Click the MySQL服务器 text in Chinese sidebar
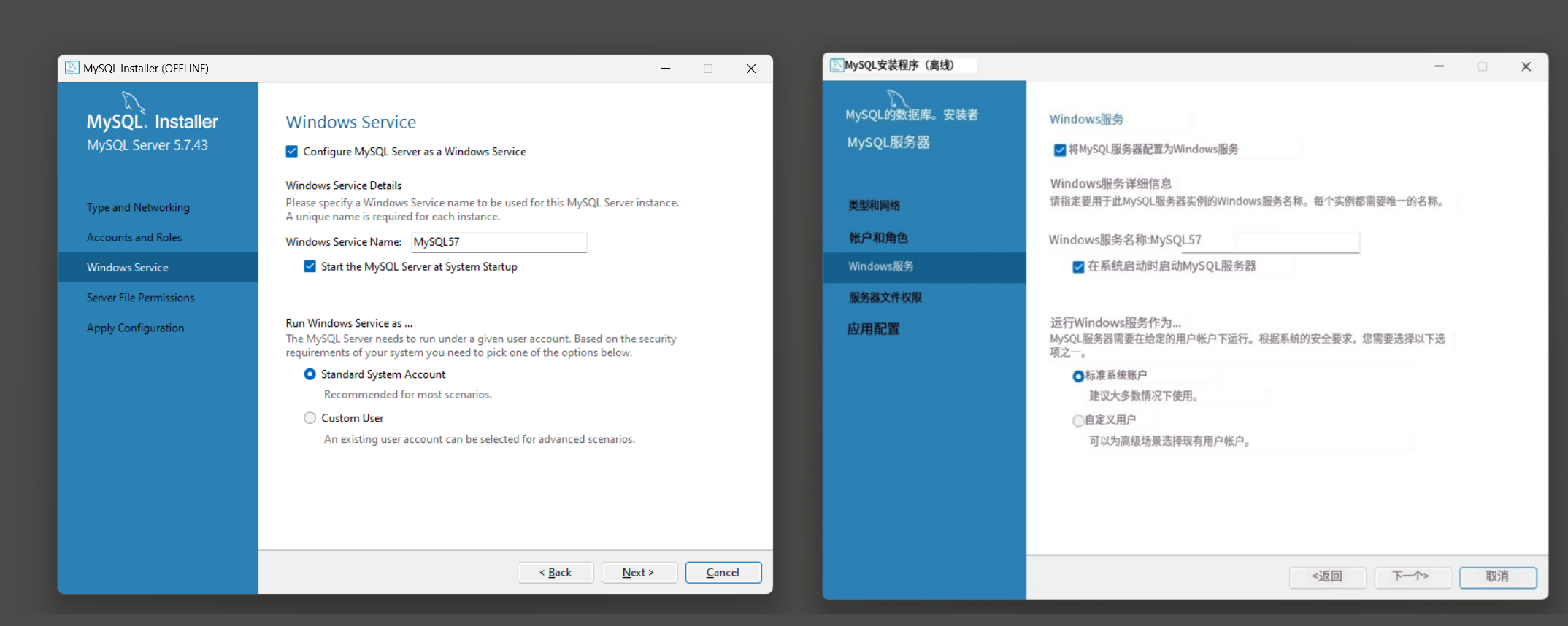 point(888,142)
